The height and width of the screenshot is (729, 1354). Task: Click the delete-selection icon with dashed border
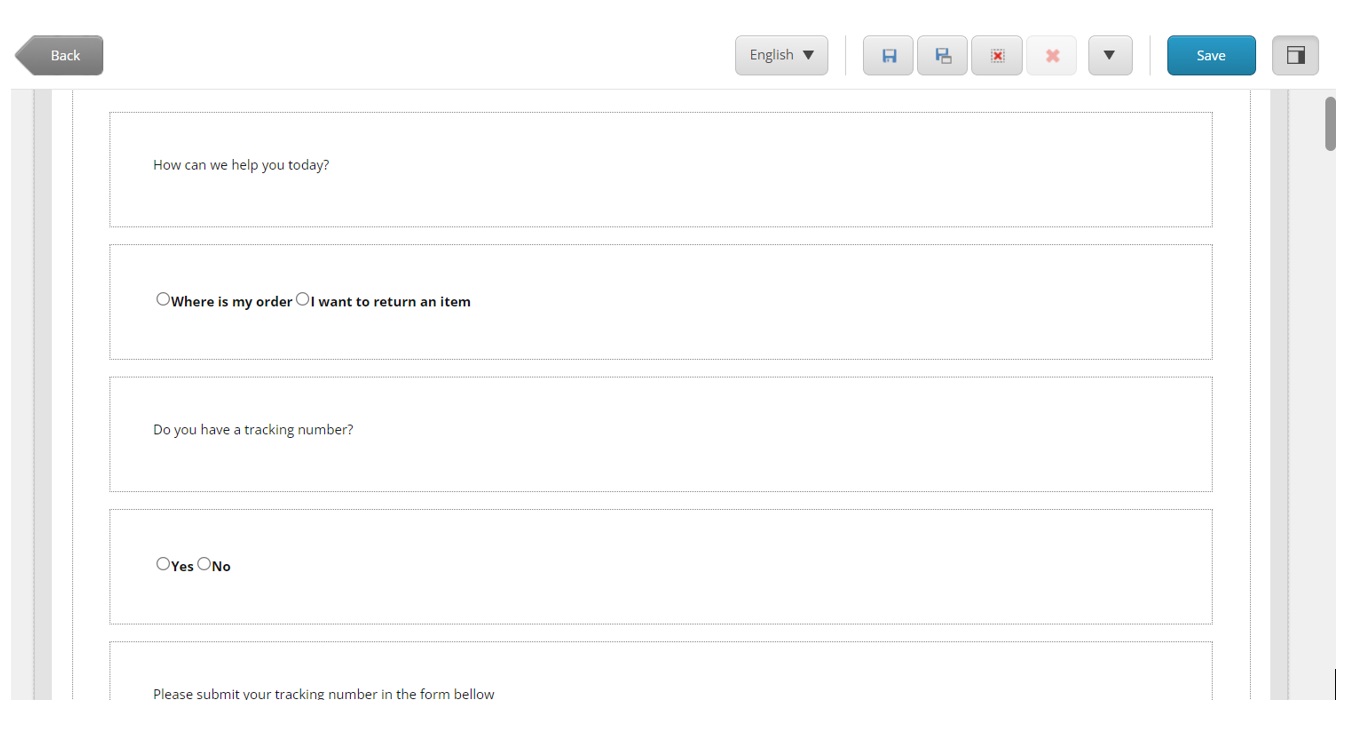(997, 55)
